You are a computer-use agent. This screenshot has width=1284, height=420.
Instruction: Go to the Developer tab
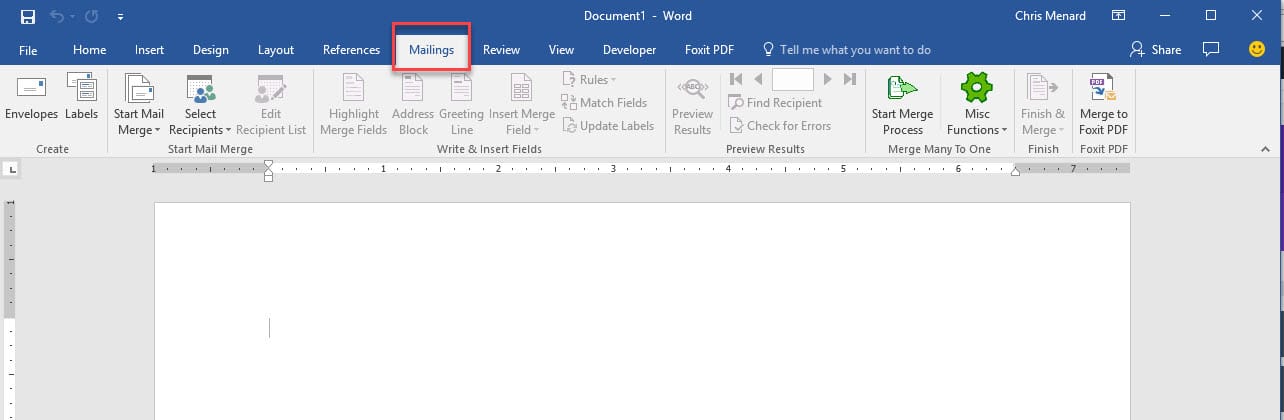629,50
